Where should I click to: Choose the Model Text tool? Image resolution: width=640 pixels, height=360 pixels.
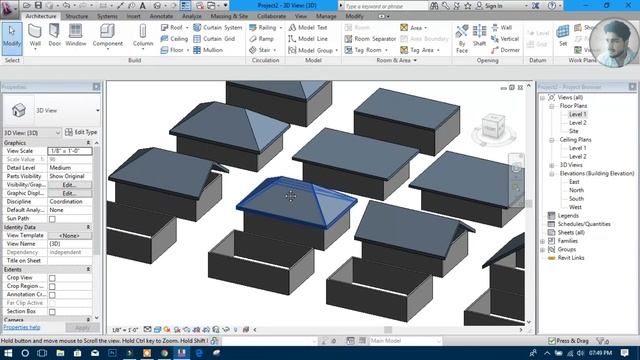pos(308,27)
